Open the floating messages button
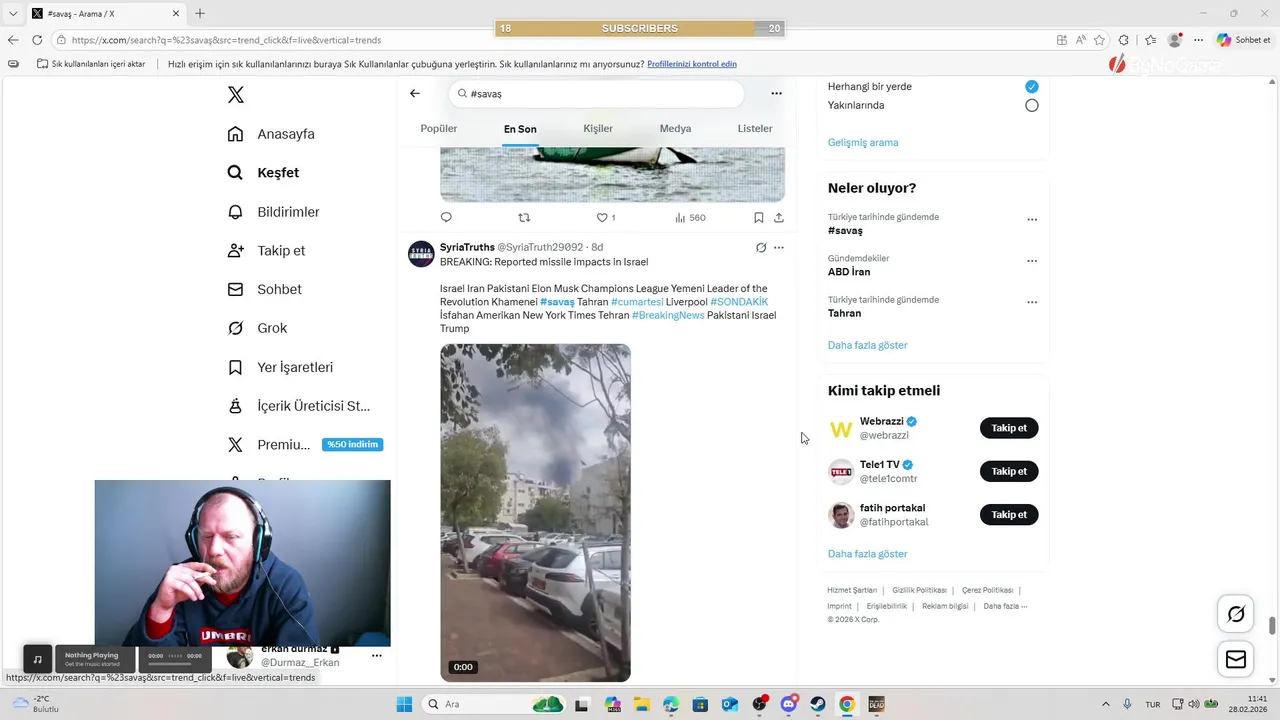This screenshot has width=1280, height=720. pos(1236,659)
